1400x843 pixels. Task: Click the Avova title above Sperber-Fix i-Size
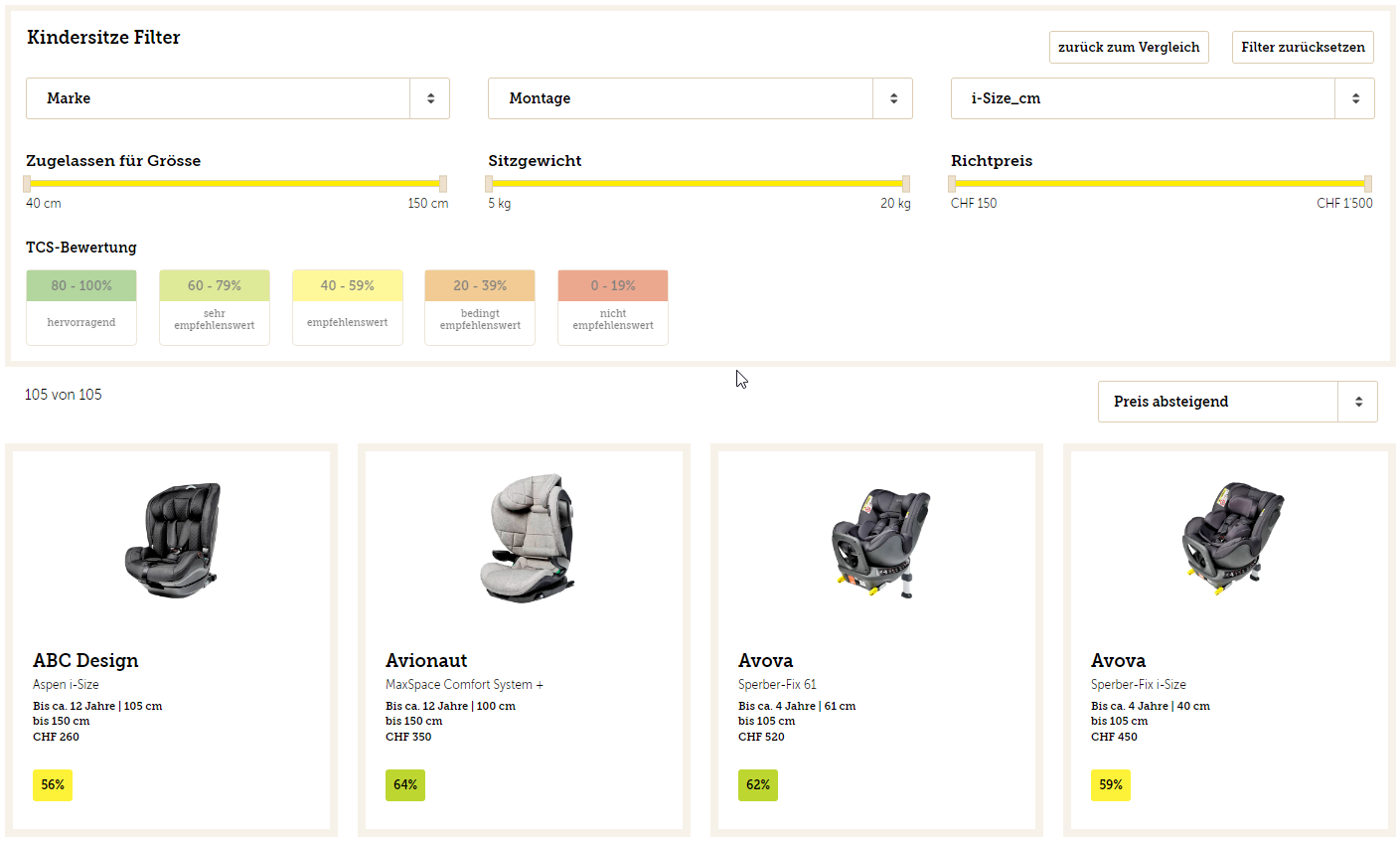[x=1119, y=661]
